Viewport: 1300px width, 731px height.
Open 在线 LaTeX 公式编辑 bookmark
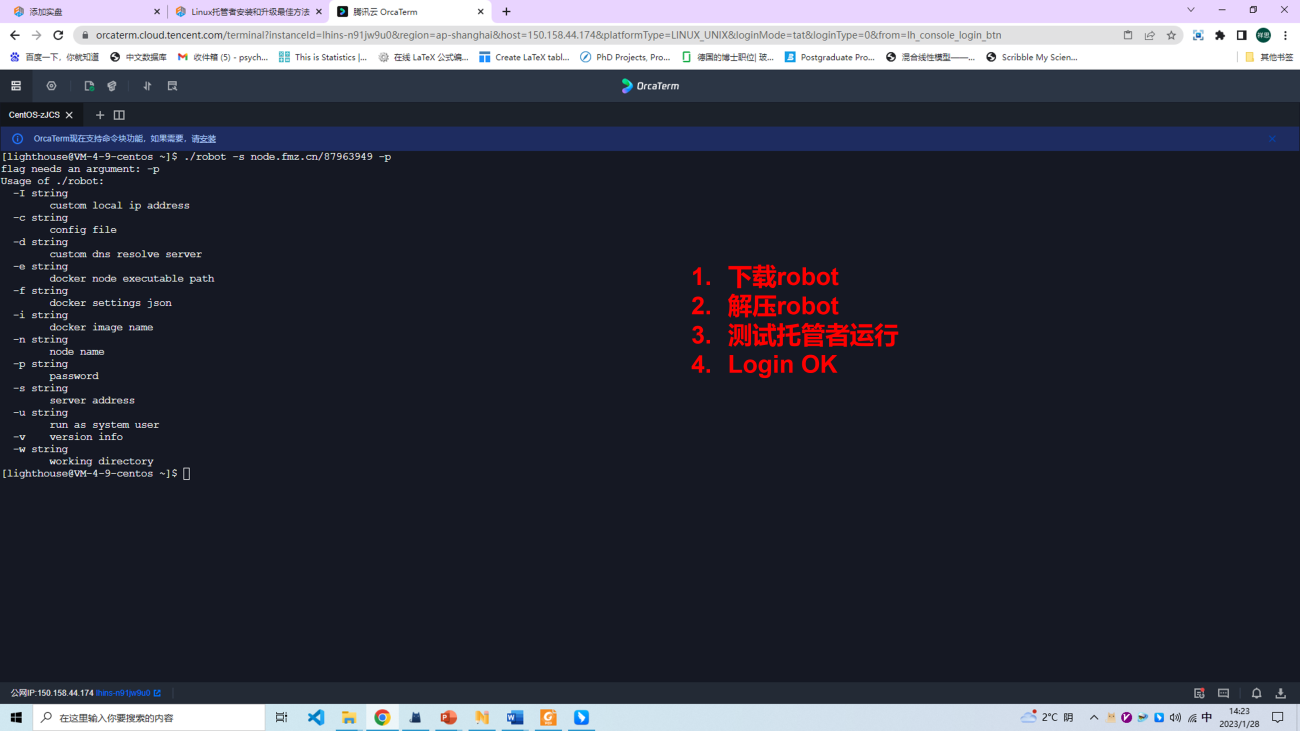[x=422, y=57]
